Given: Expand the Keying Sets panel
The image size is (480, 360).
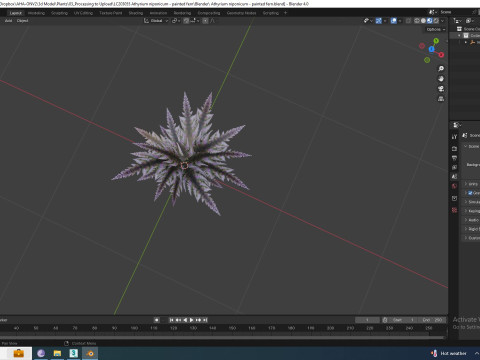Looking at the screenshot, I should tap(466, 211).
